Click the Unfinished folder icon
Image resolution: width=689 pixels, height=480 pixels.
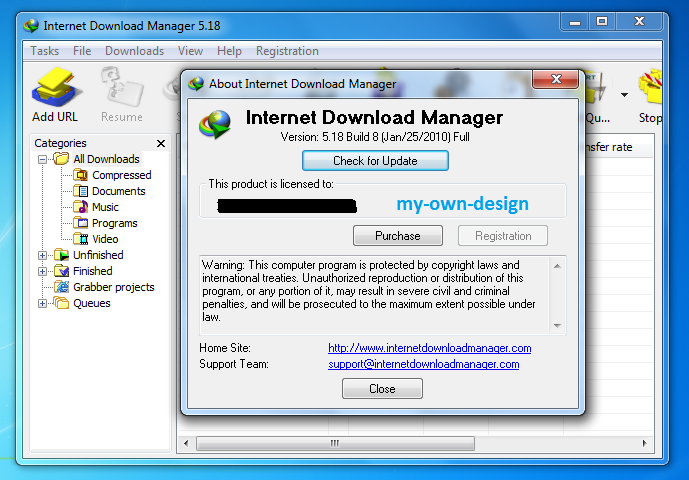(x=62, y=255)
